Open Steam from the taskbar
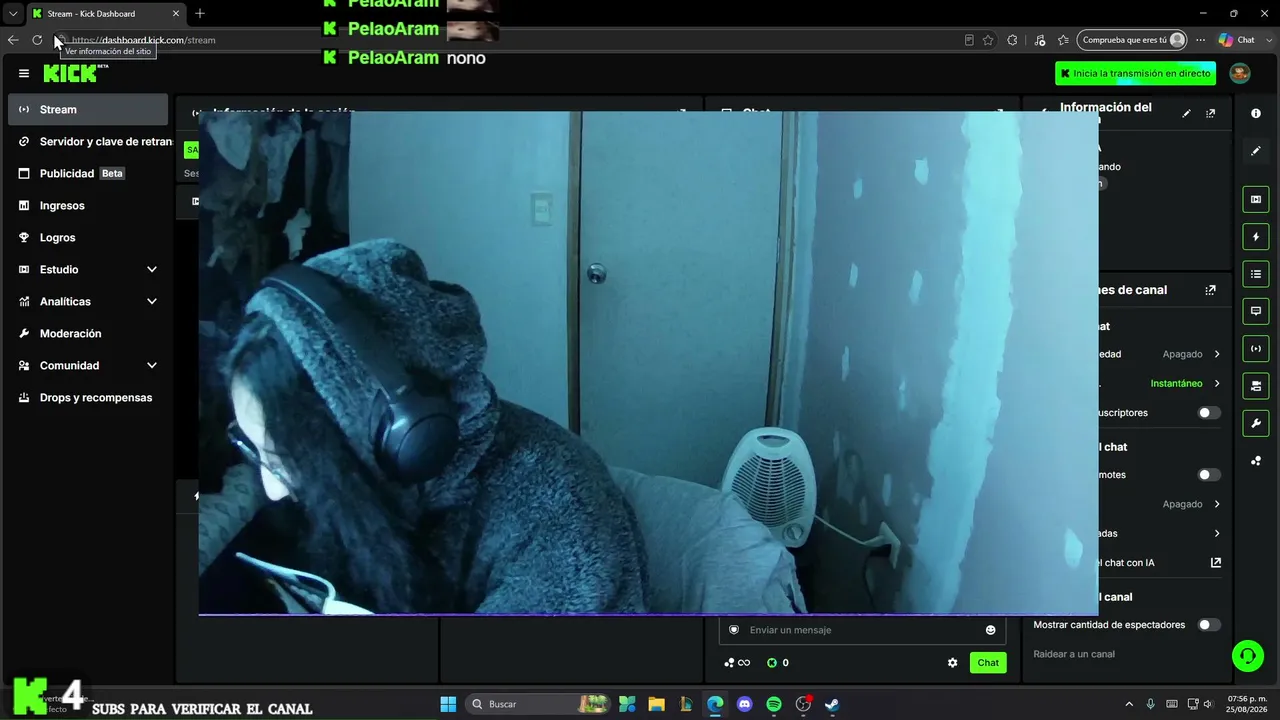Image resolution: width=1280 pixels, height=720 pixels. (x=832, y=704)
